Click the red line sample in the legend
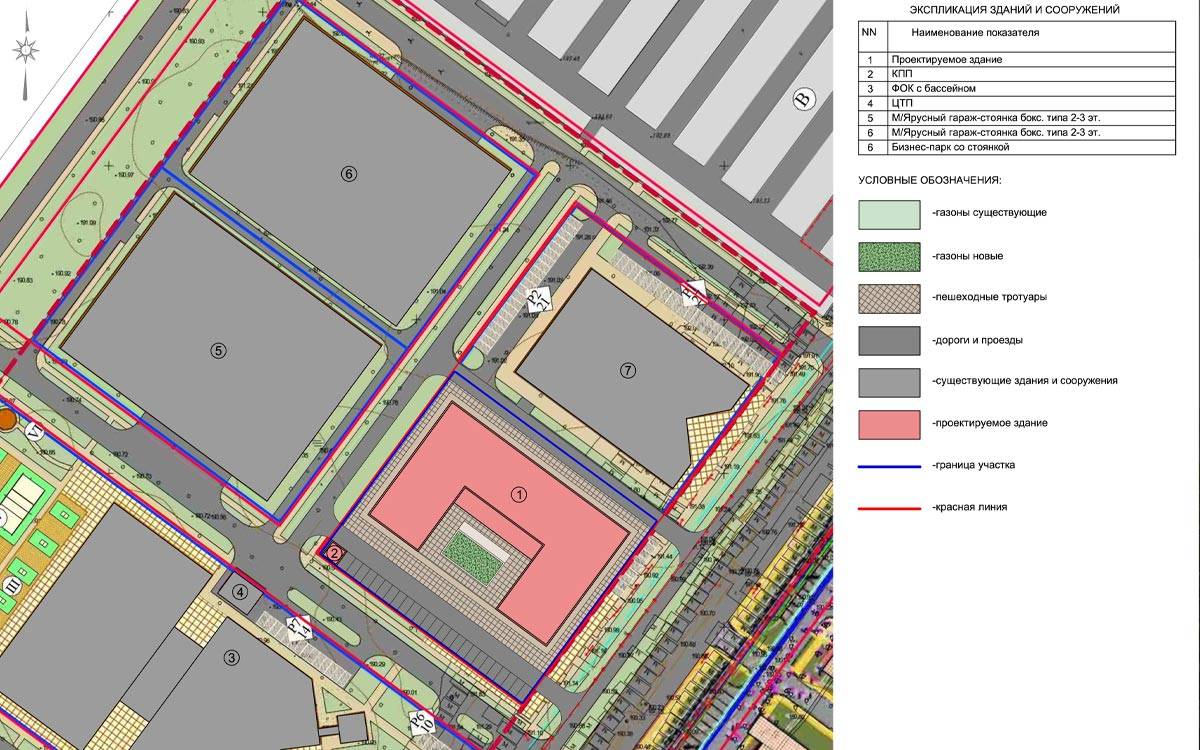 [x=889, y=509]
